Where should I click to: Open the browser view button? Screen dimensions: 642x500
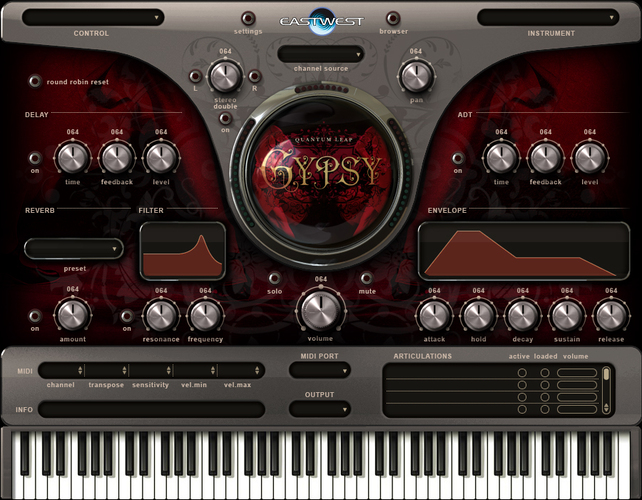click(392, 18)
